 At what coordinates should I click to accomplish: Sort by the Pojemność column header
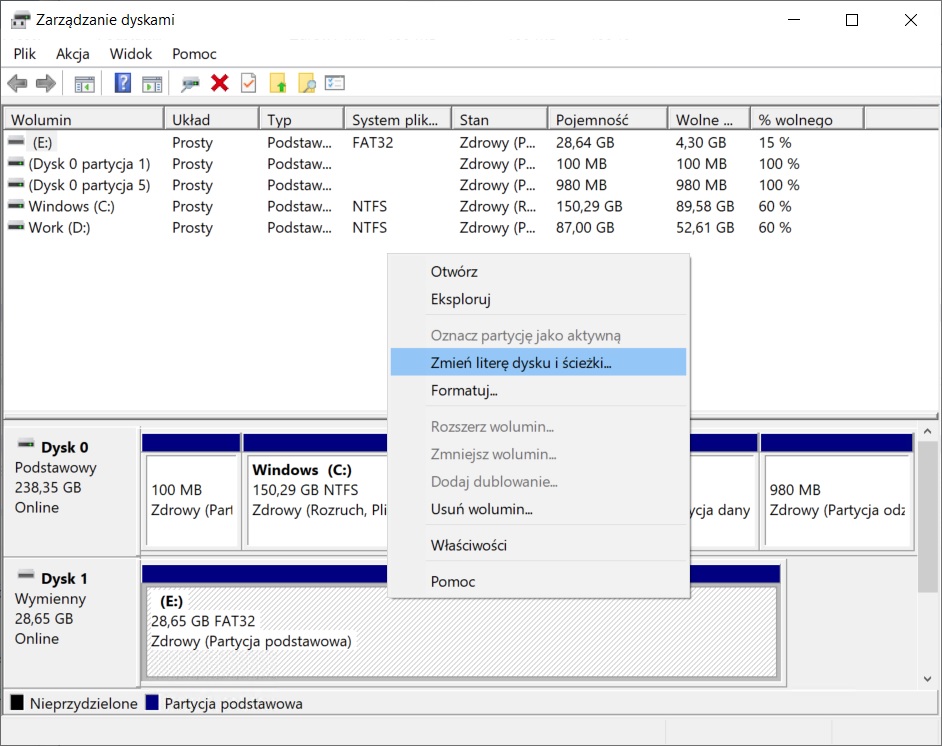[606, 120]
